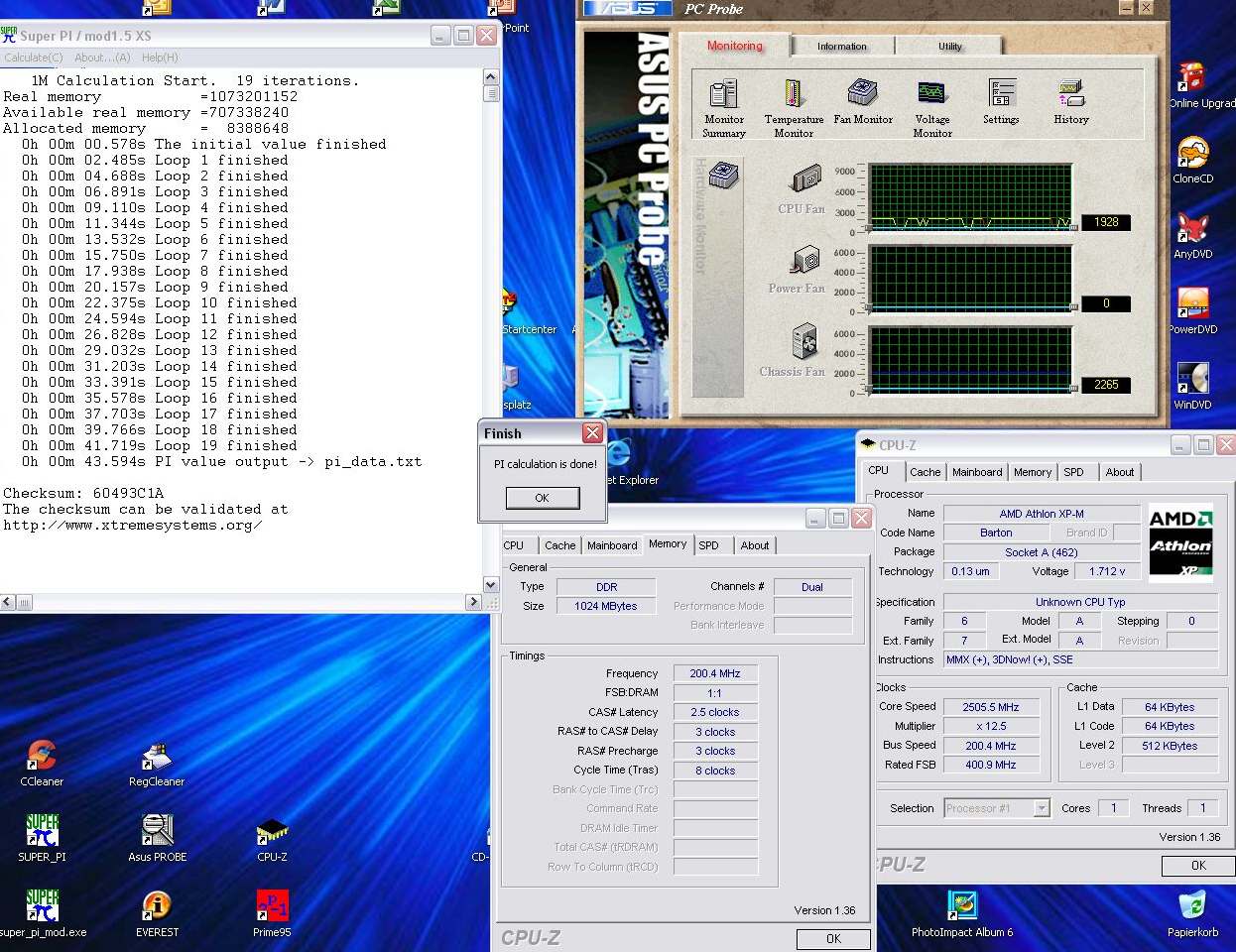Select the SUPER_PI desktop shortcut

42,838
